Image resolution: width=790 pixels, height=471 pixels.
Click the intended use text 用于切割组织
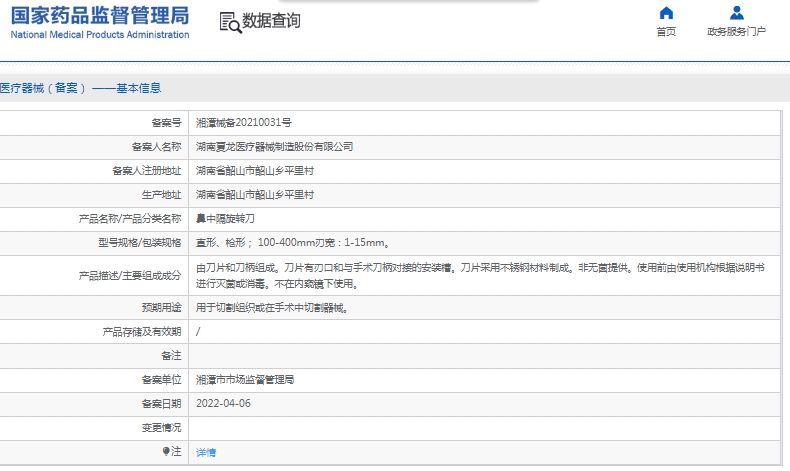tap(226, 308)
